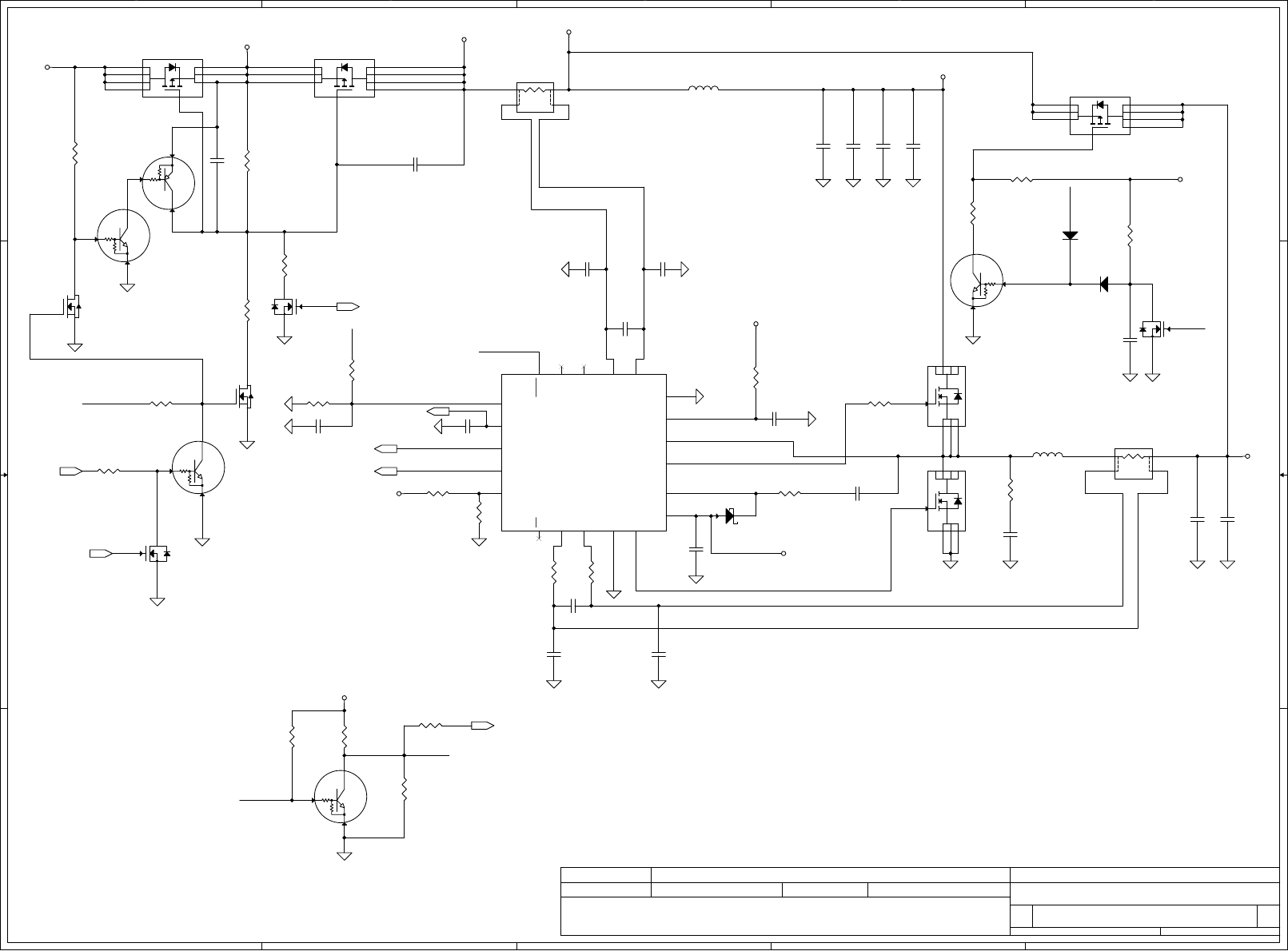Click the second MOSFET package on the top-left rail

point(345,78)
